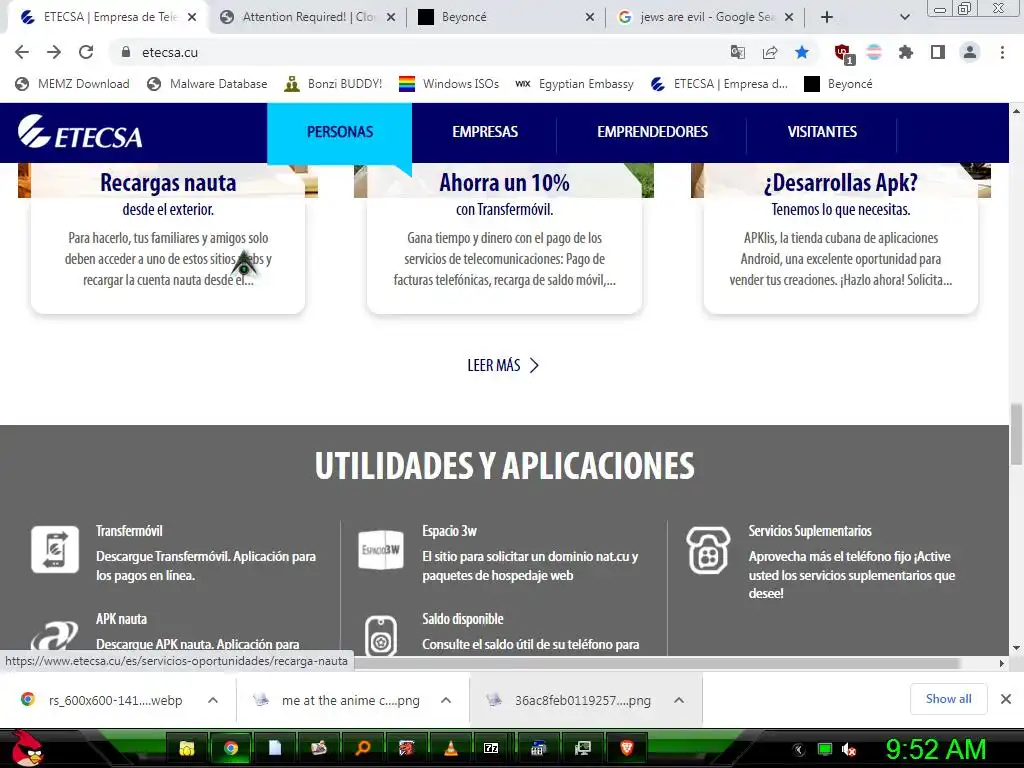Open the MEMZ Download bookmark

click(x=72, y=84)
